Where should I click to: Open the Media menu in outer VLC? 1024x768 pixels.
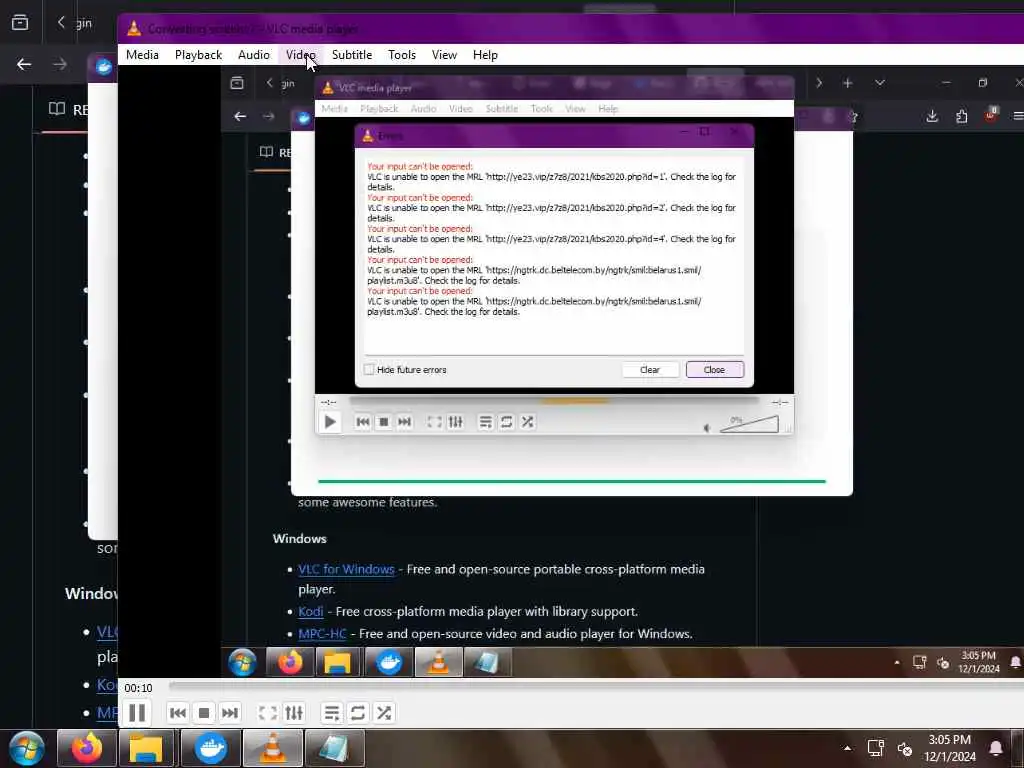(x=142, y=55)
